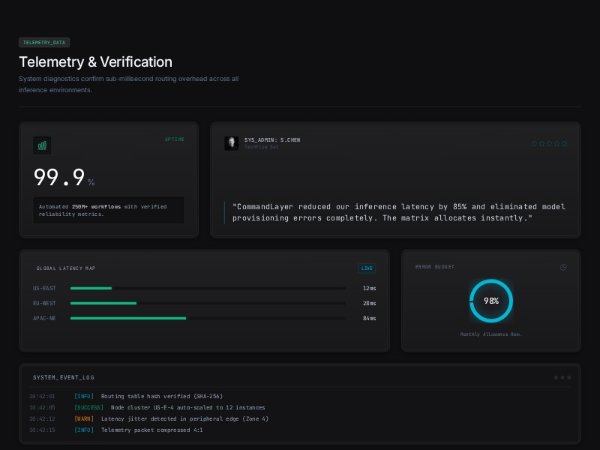Click the star rating icons on testimonial card
Screen dimensions: 600x450
pos(549,143)
